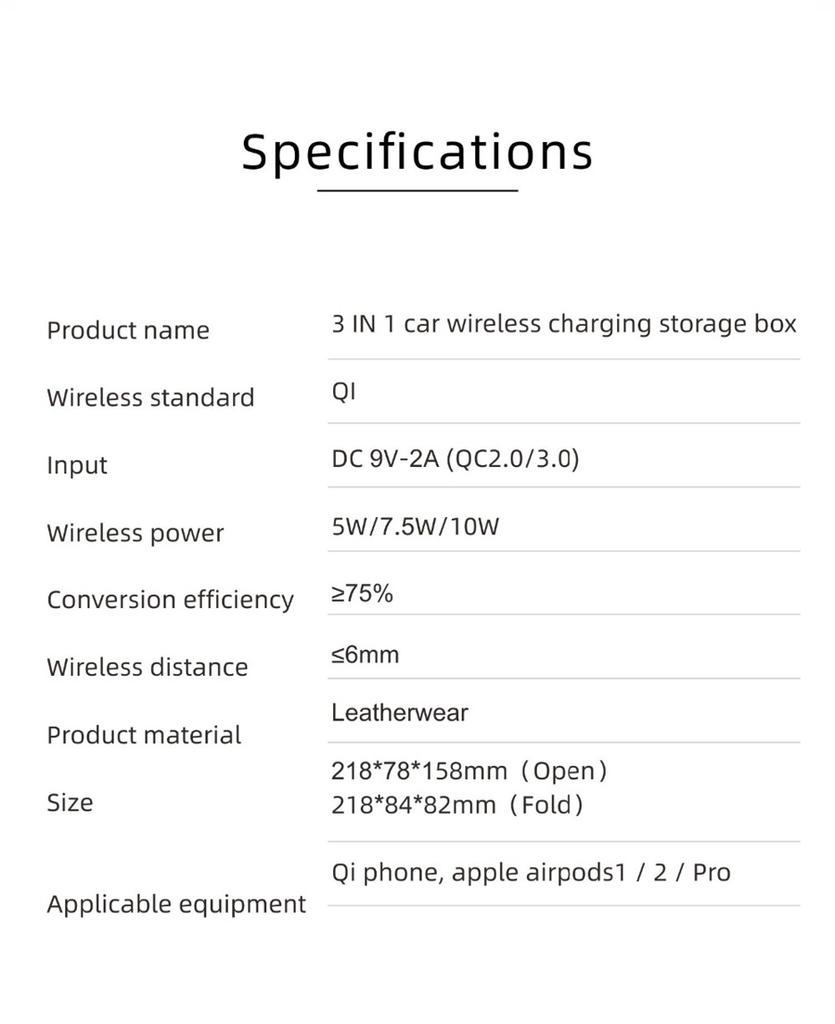Image resolution: width=835 pixels, height=1024 pixels.
Task: Select the Applicable equipment label
Action: pyautogui.click(x=176, y=904)
